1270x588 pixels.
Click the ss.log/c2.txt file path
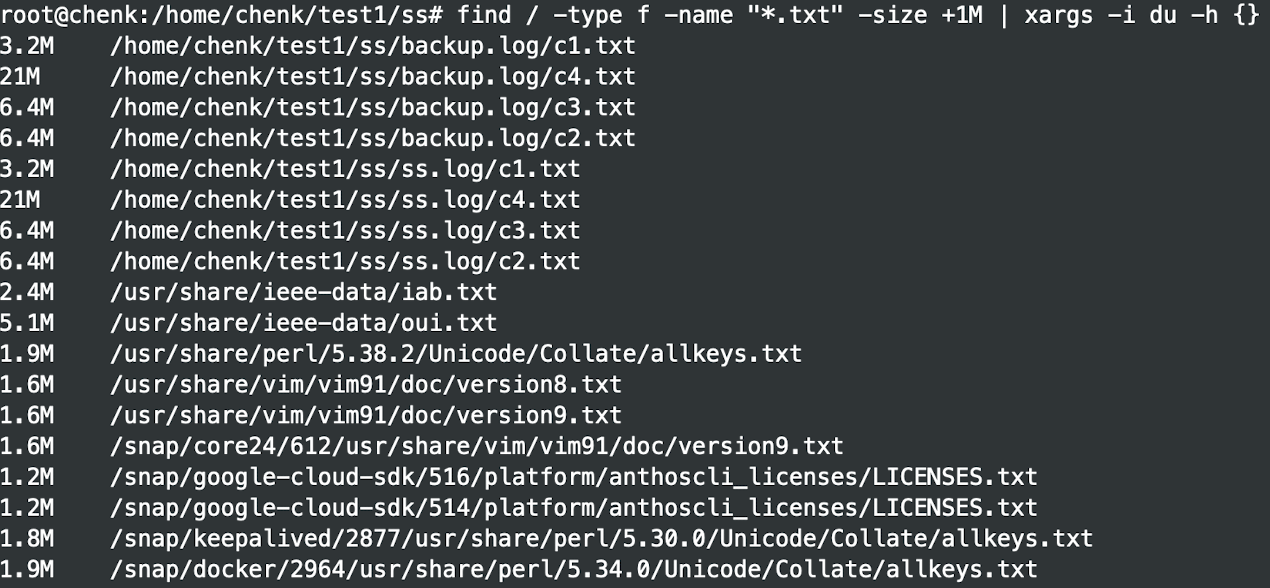click(345, 262)
